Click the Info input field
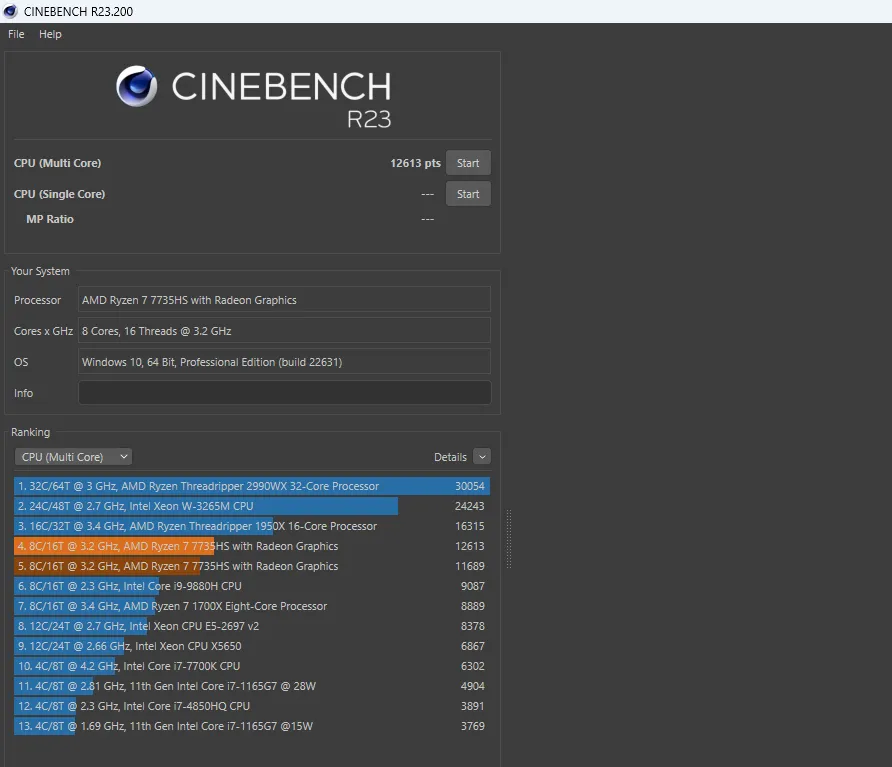This screenshot has height=767, width=892. click(x=284, y=393)
